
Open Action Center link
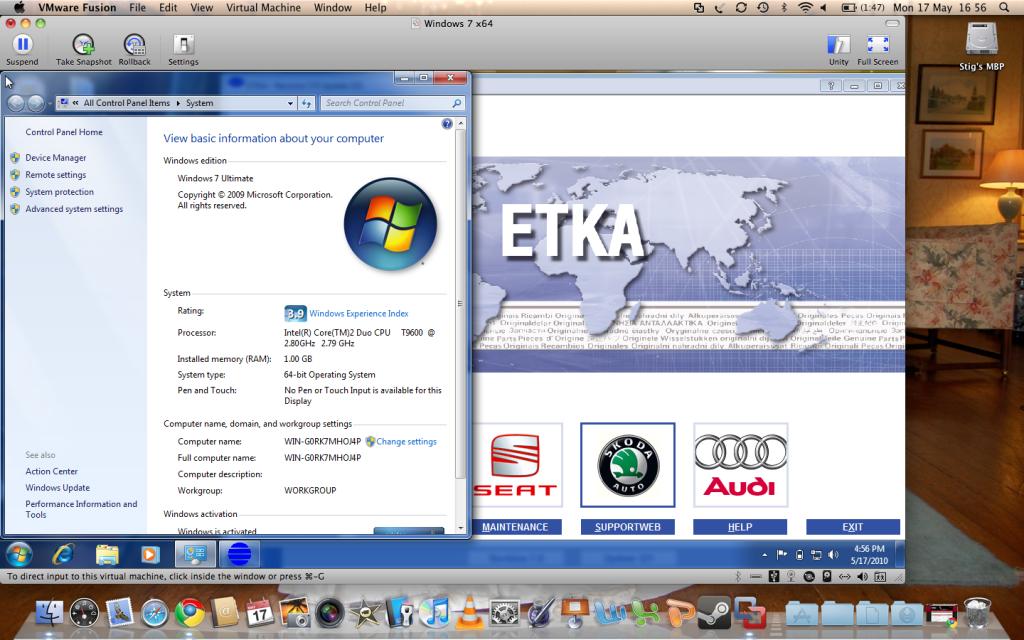pos(52,472)
